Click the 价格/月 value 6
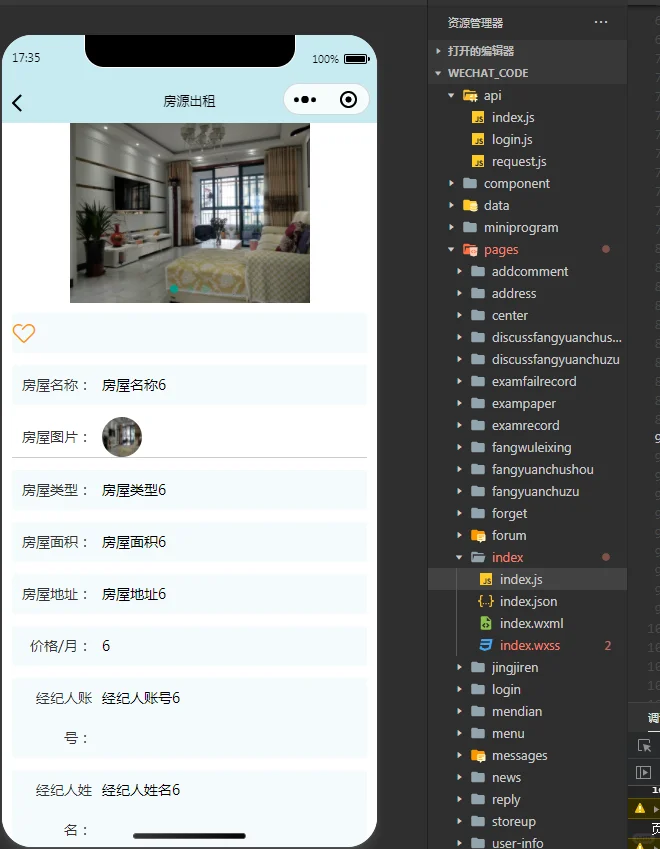660x849 pixels. pos(106,646)
